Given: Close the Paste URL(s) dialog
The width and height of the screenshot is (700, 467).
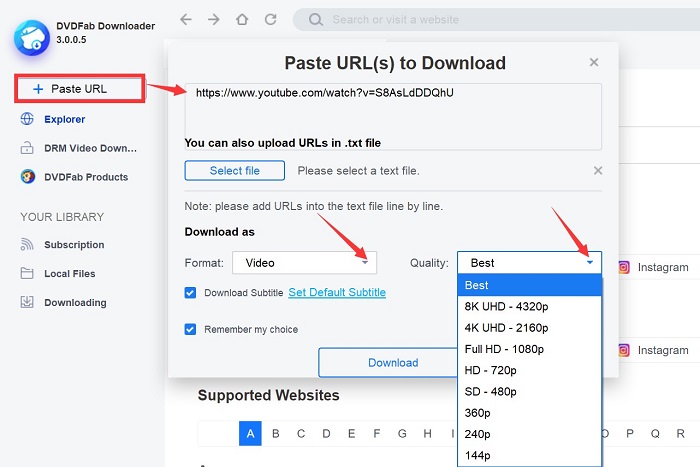Looking at the screenshot, I should pos(594,62).
